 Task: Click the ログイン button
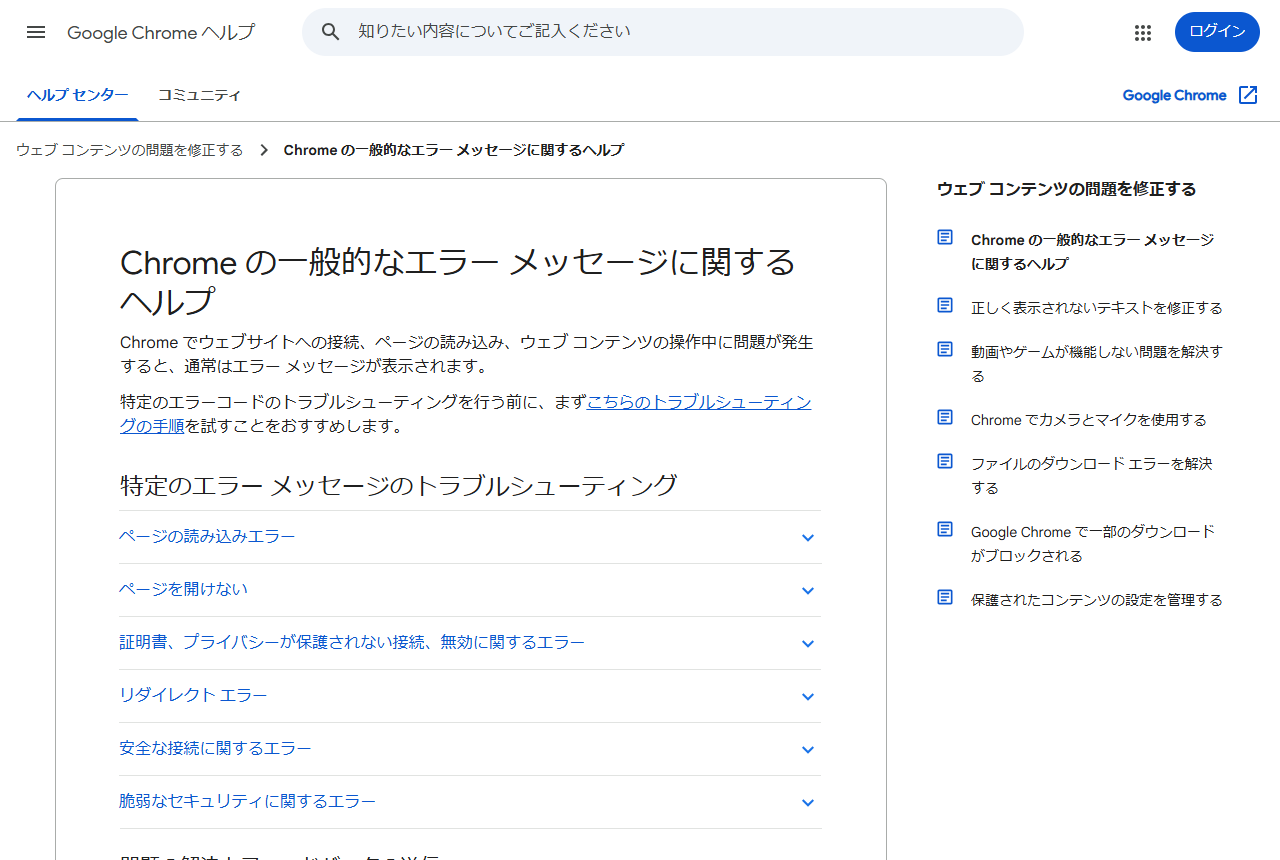click(1217, 32)
